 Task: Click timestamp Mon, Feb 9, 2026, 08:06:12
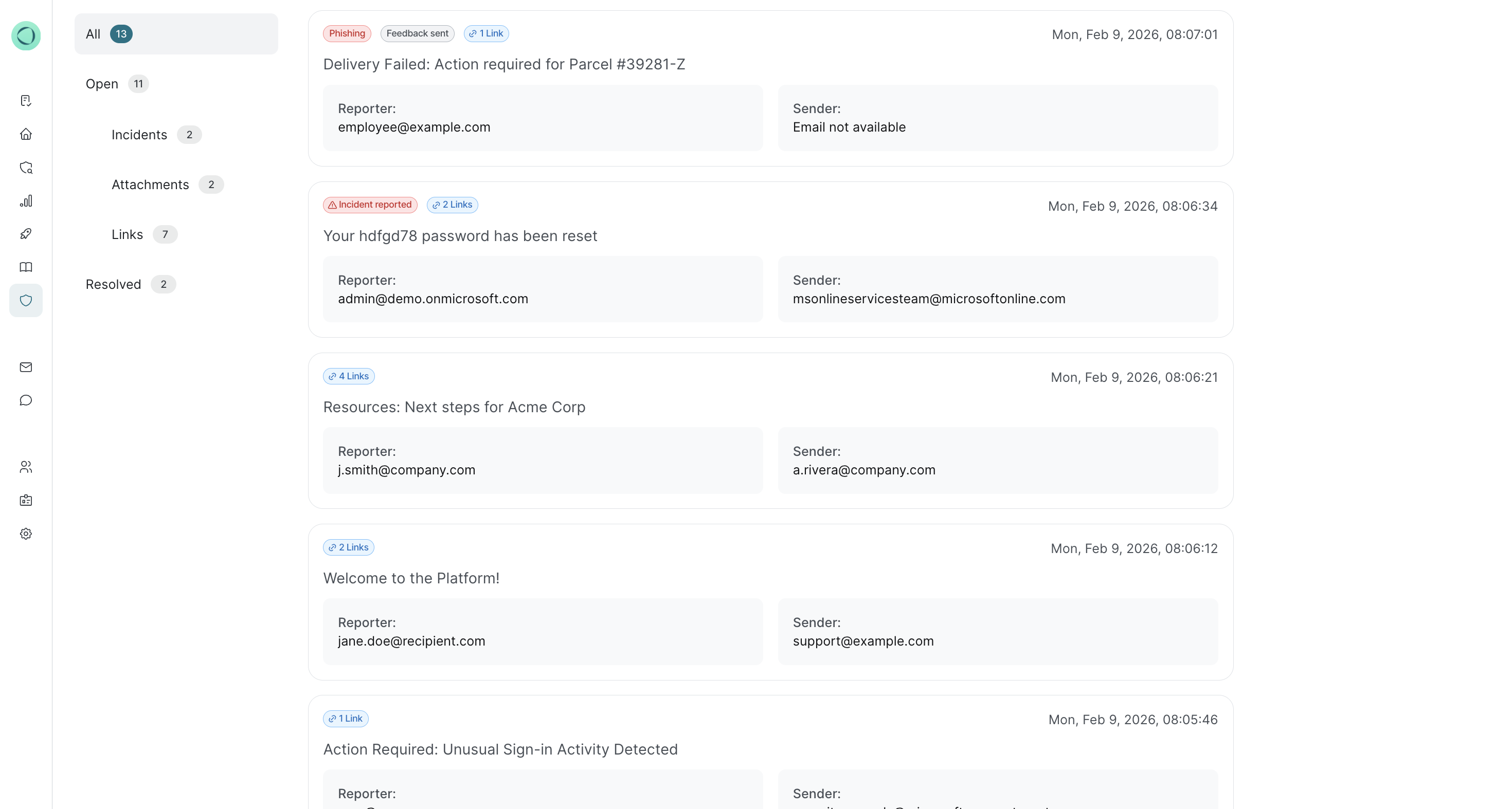coord(1134,549)
